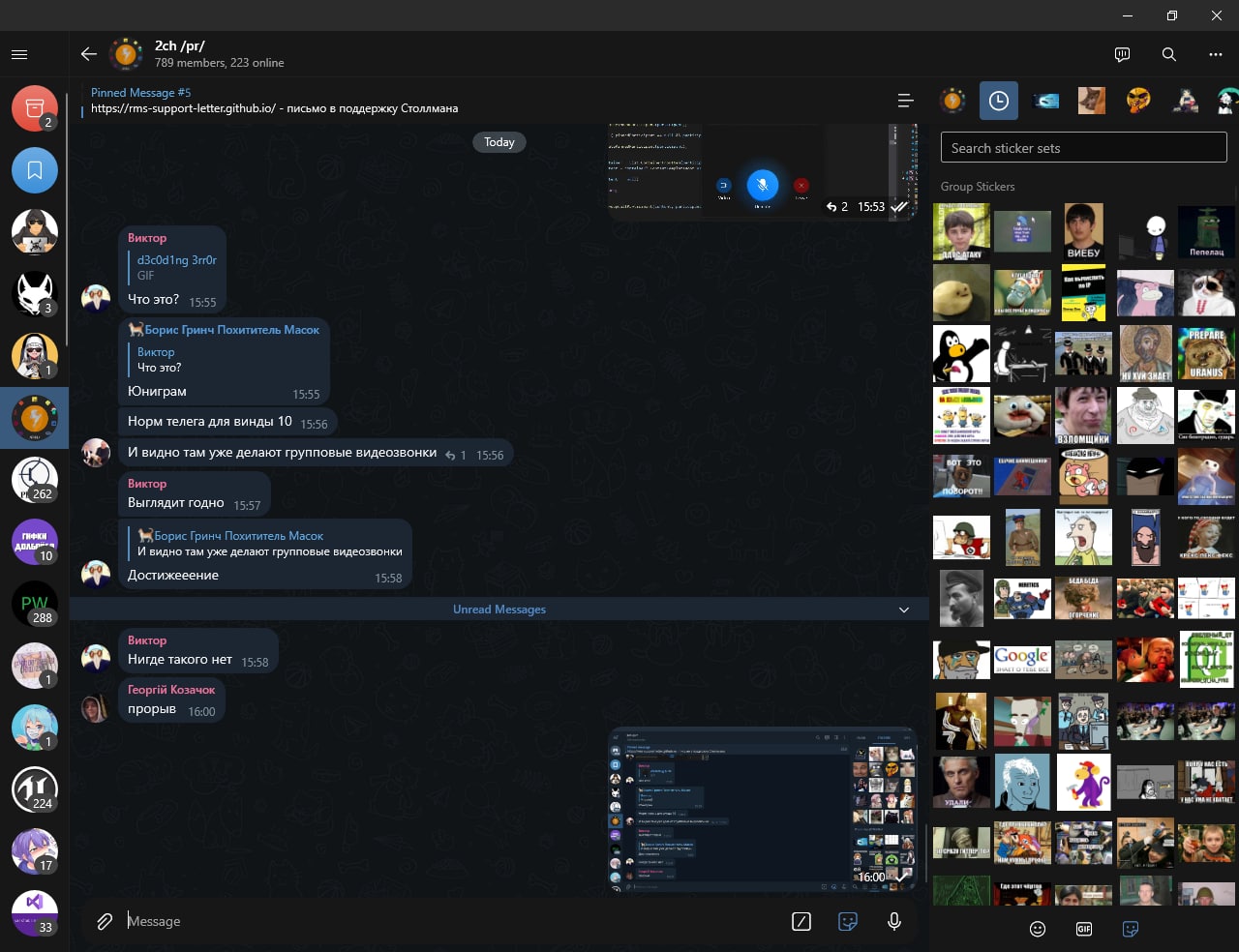Viewport: 1239px width, 952px height.
Task: Select the recent stickers clock tab
Action: click(999, 101)
